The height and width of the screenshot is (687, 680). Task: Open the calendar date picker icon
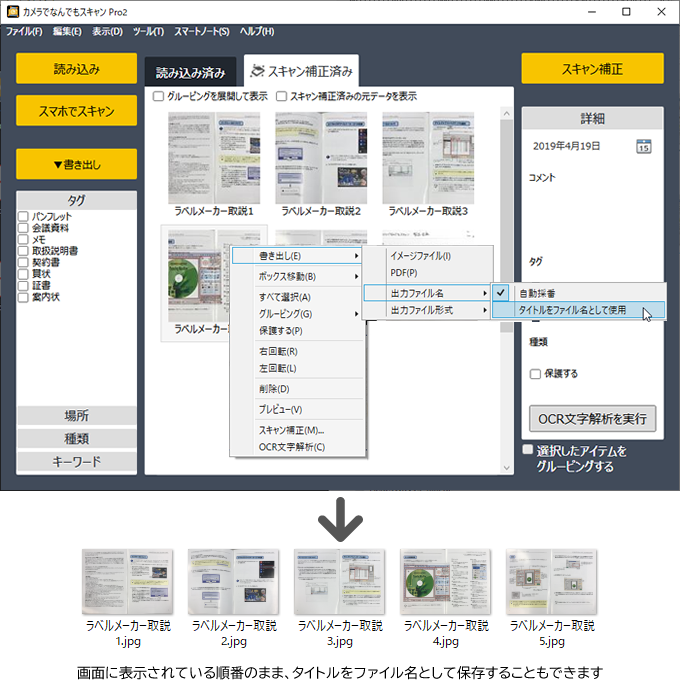point(644,146)
